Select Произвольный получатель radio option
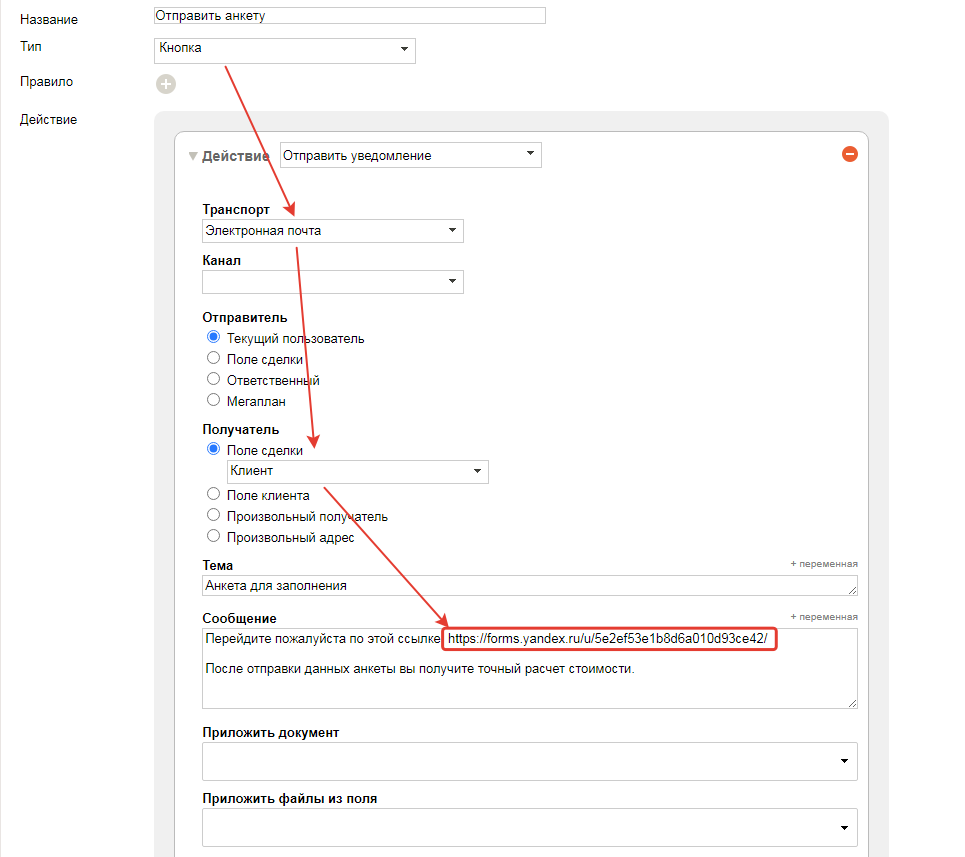This screenshot has height=857, width=965. (x=213, y=516)
